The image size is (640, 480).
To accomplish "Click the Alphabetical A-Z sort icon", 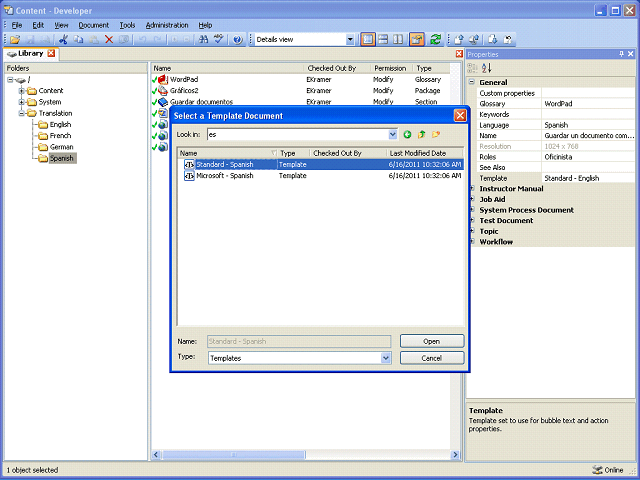I will [487, 68].
